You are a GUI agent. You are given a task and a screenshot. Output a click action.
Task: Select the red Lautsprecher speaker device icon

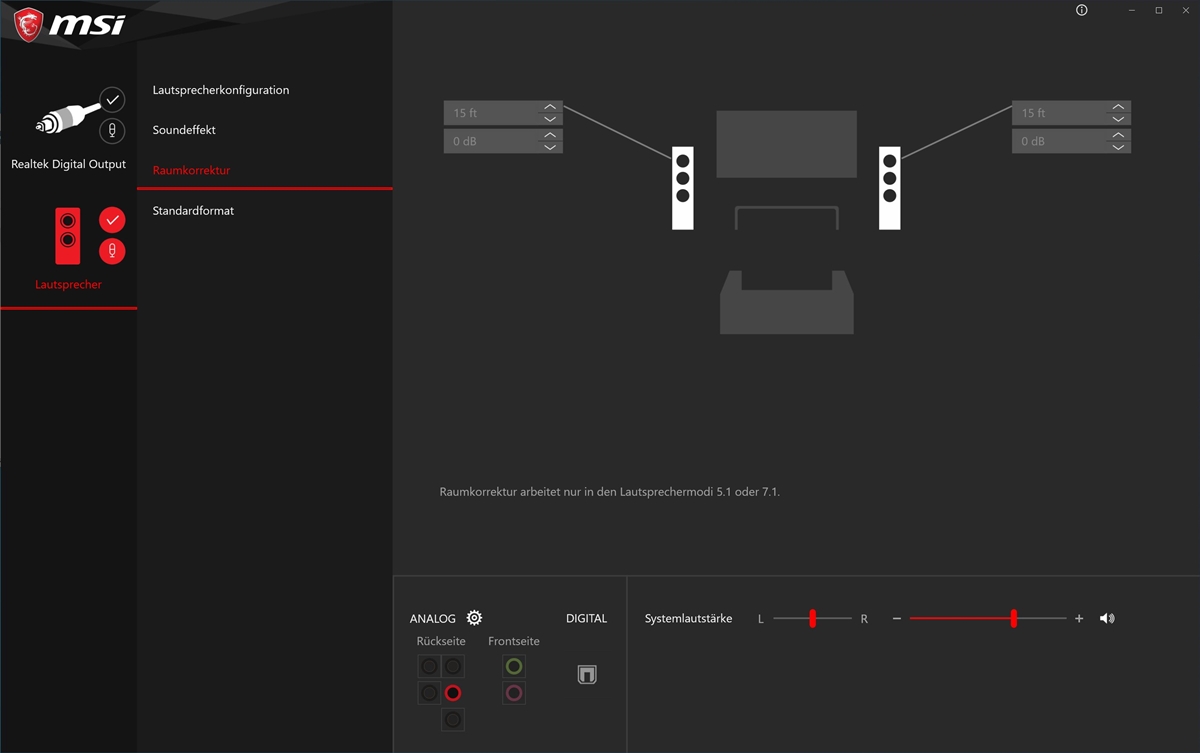68,236
